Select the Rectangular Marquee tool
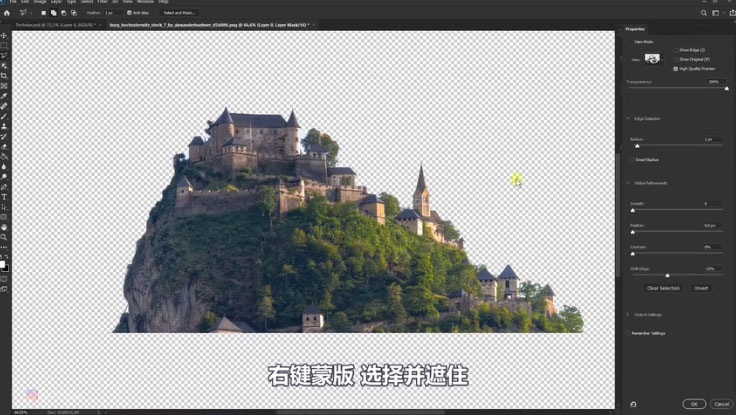The width and height of the screenshot is (736, 415). click(x=4, y=46)
